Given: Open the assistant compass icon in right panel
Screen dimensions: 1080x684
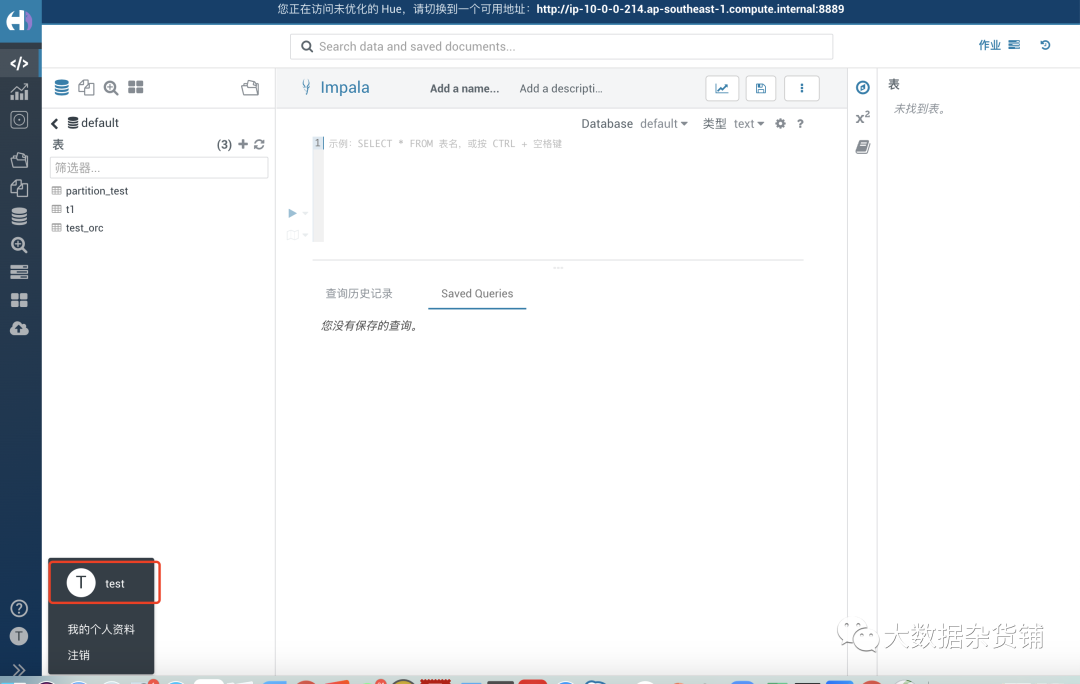Looking at the screenshot, I should coord(863,87).
